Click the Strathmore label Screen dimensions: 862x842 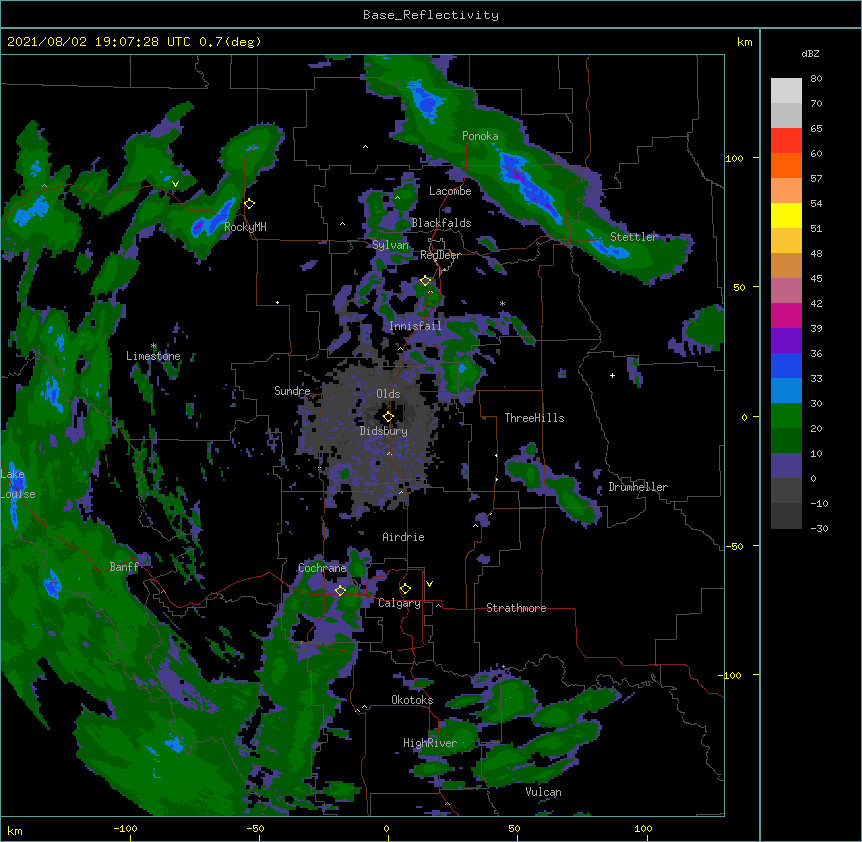point(516,608)
